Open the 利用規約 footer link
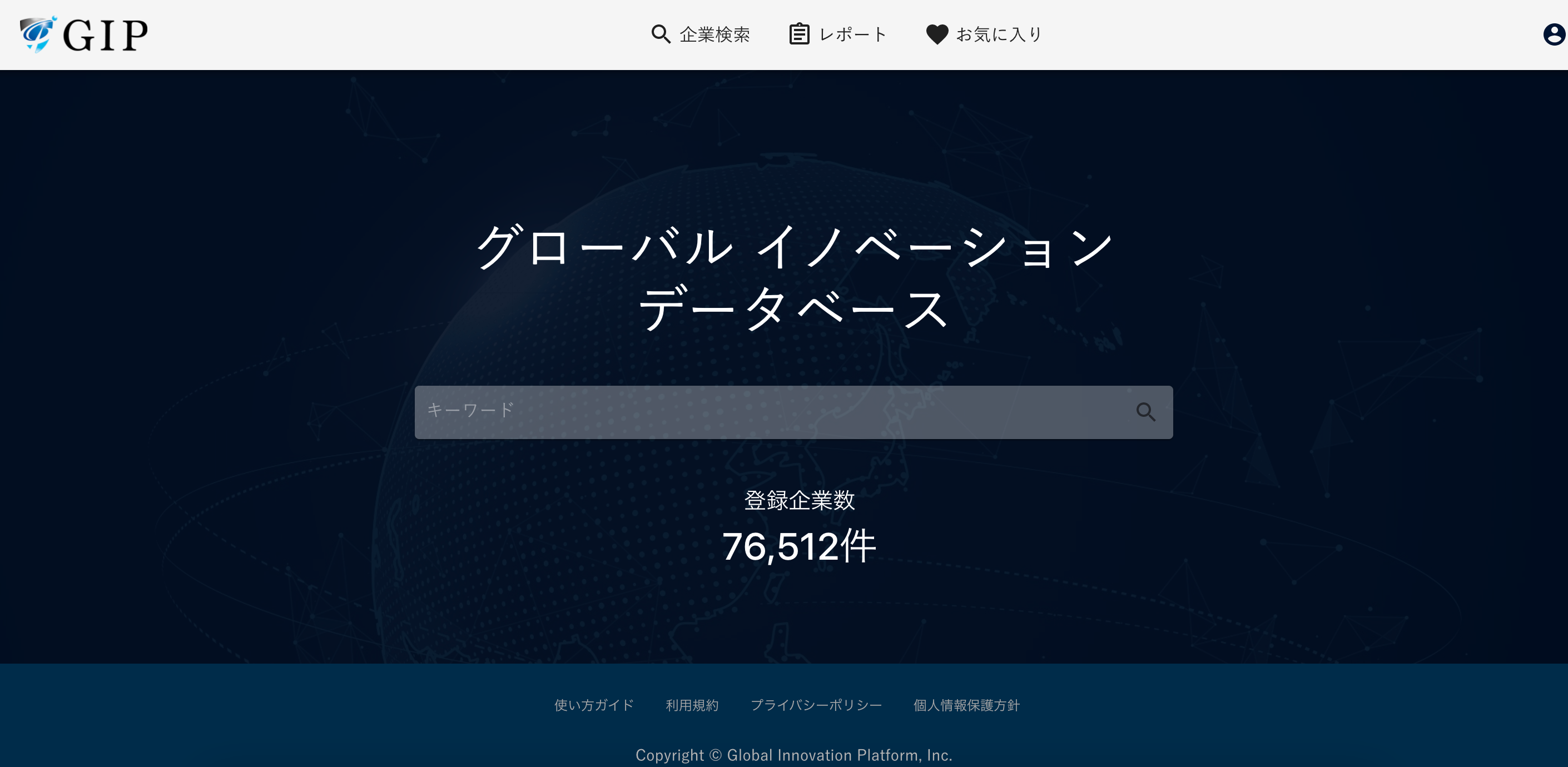The image size is (1568, 767). point(692,705)
